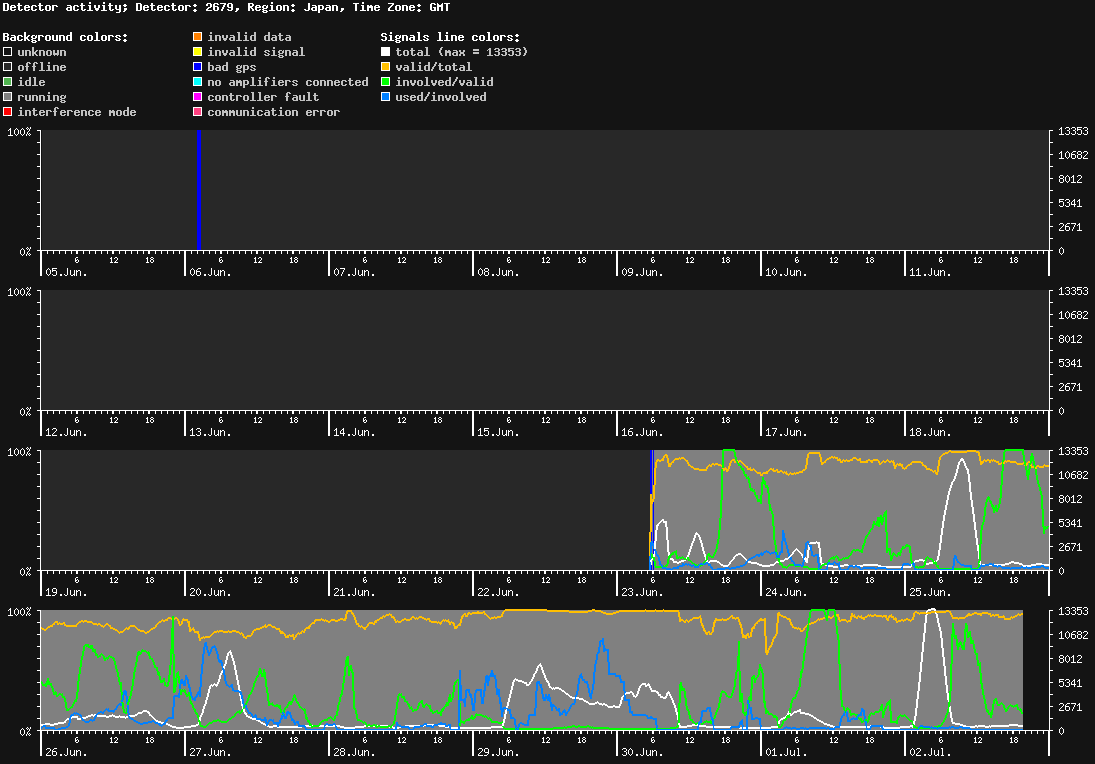Viewport: 1095px width, 764px height.
Task: Click the 25.Jun. date label
Action: click(x=930, y=592)
